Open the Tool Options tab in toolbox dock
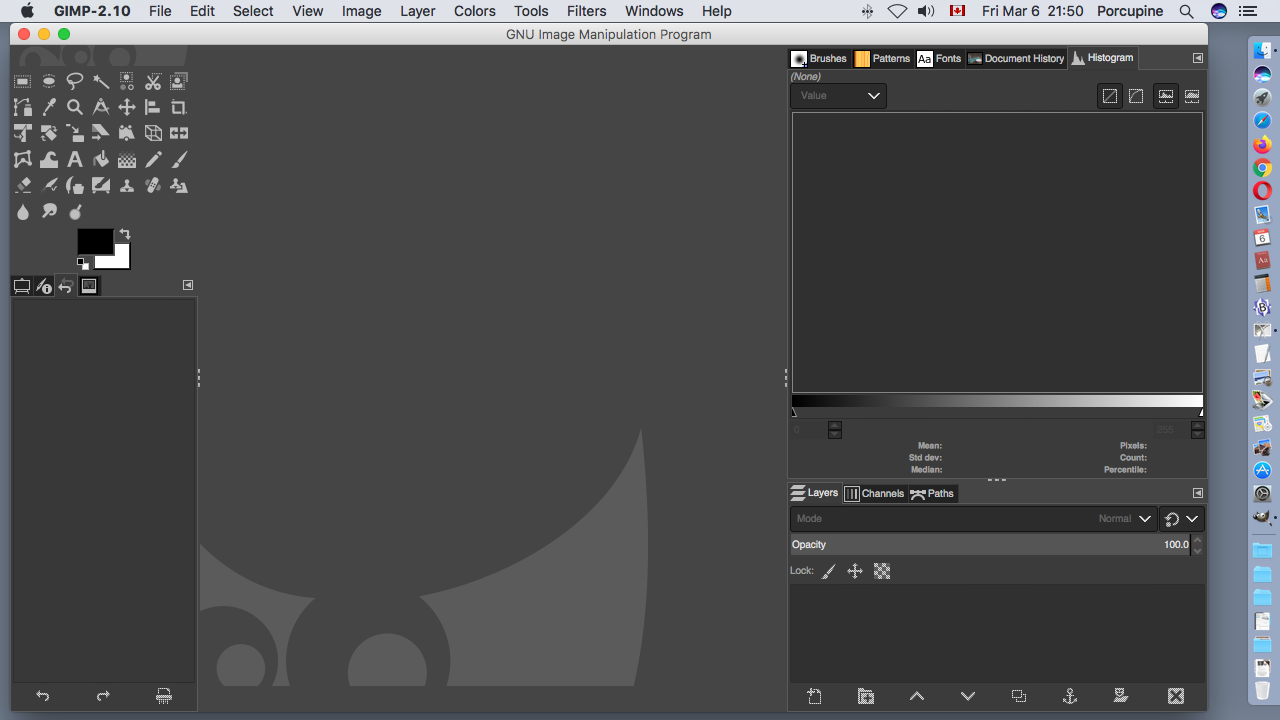The image size is (1280, 720). tap(22, 286)
